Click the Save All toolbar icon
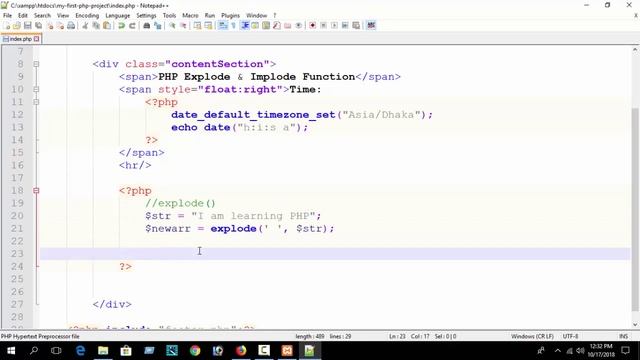Screen dimensions: 640x360 coord(38,26)
